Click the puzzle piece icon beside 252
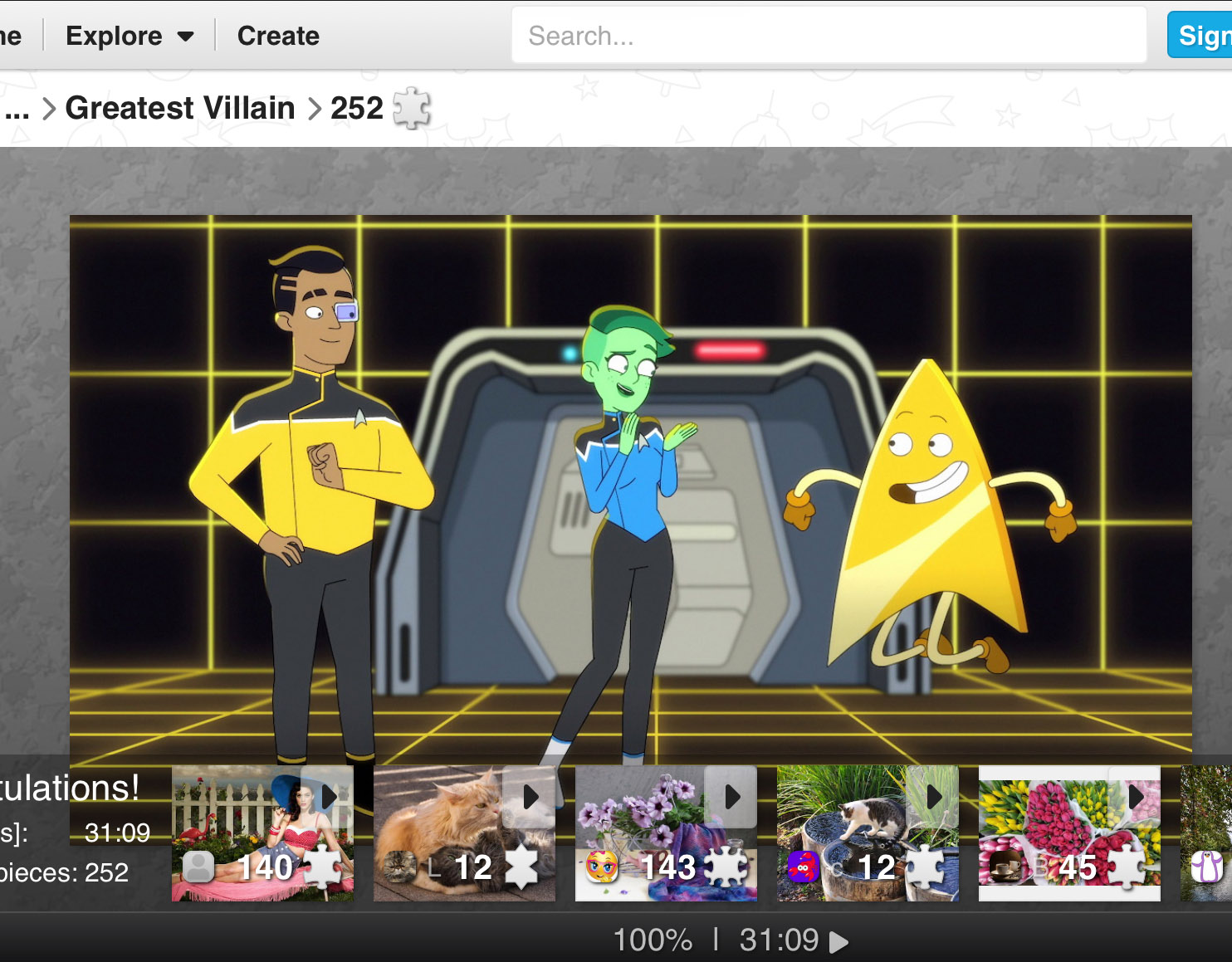 point(412,108)
